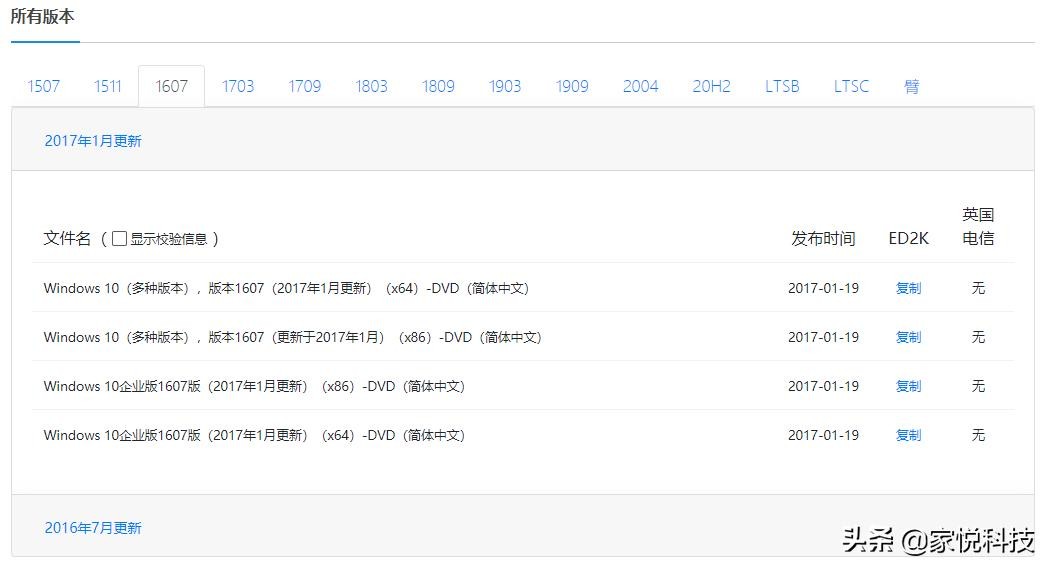1052x571 pixels.
Task: Switch to the LTSC tab
Action: (851, 86)
